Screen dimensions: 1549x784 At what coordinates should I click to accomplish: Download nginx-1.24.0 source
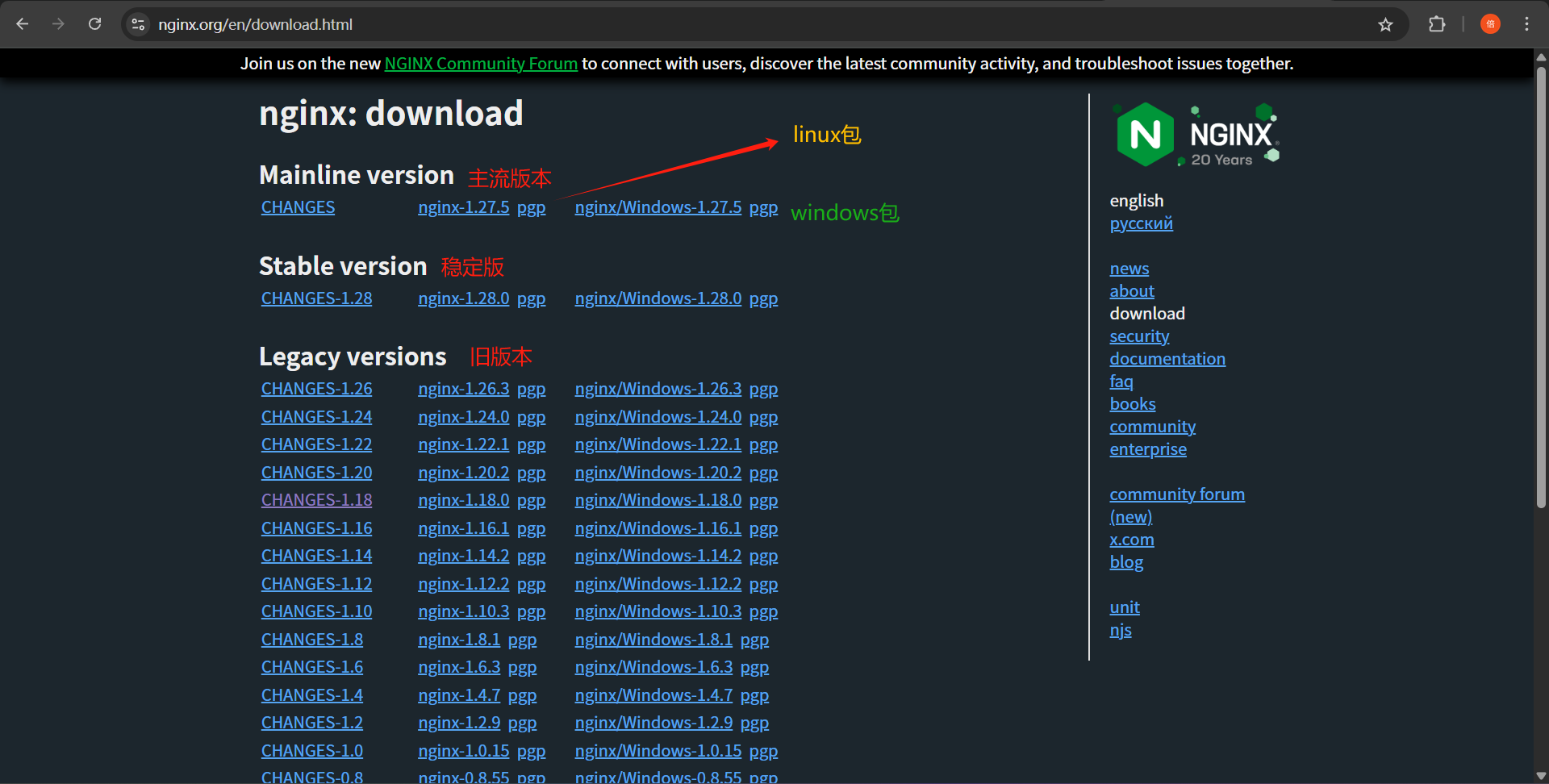[x=464, y=417]
